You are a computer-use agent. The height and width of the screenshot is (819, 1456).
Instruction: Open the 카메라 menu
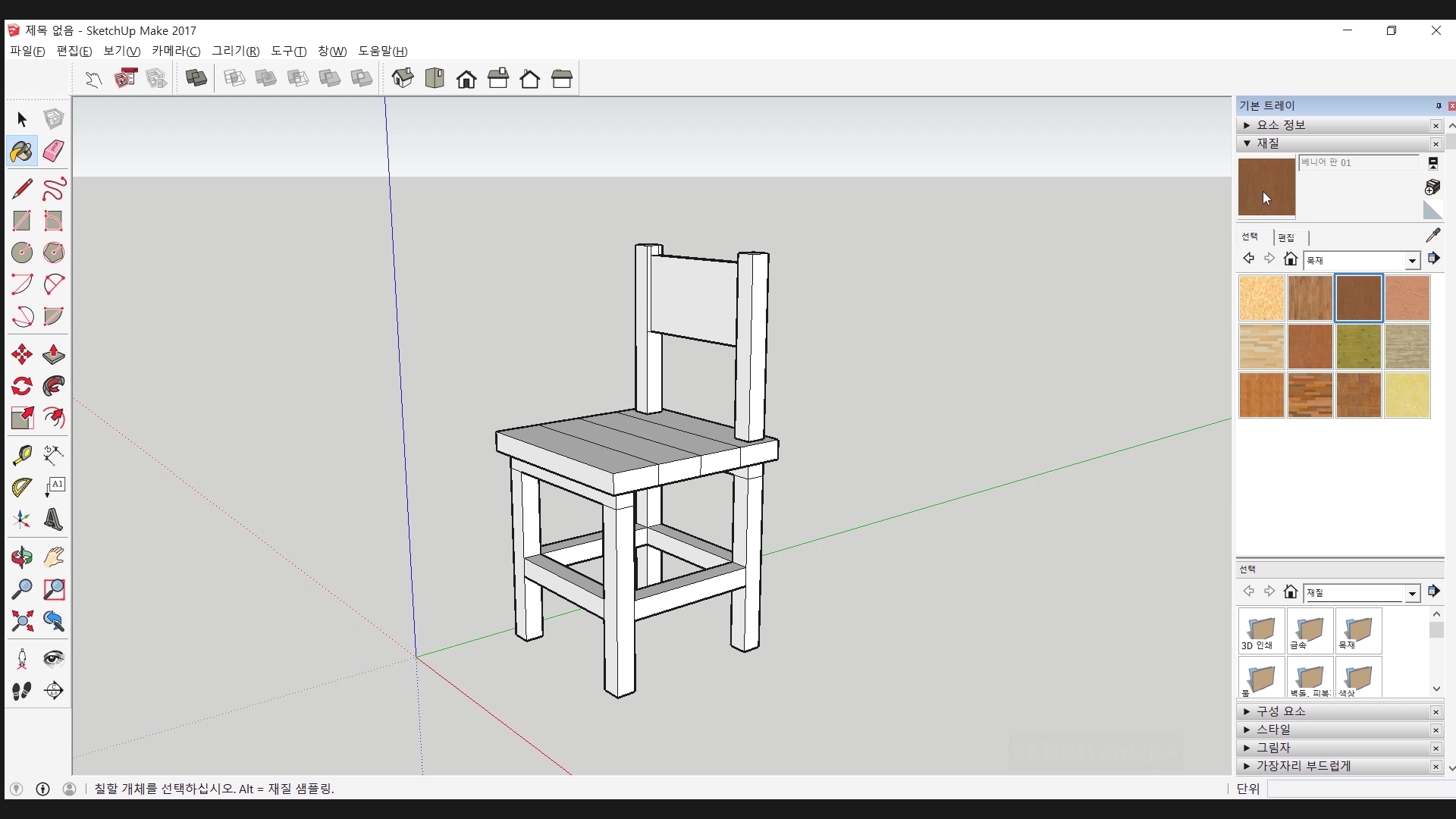coord(175,51)
